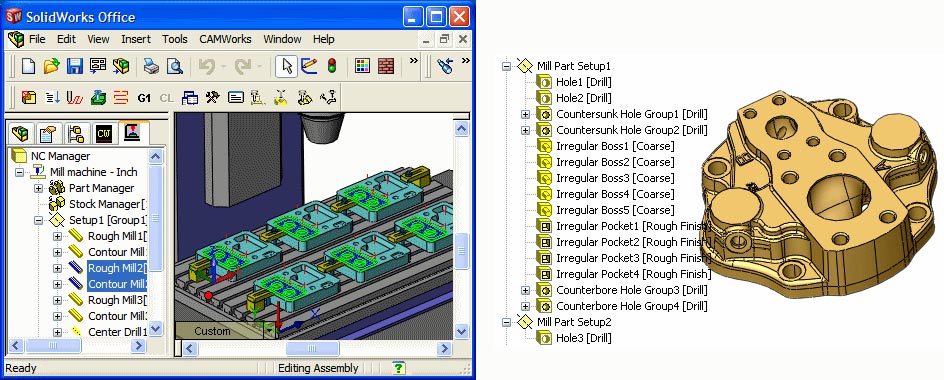Viewport: 944px width, 380px height.
Task: Select Irregular Boss3 [Coarse] feature
Action: [615, 178]
